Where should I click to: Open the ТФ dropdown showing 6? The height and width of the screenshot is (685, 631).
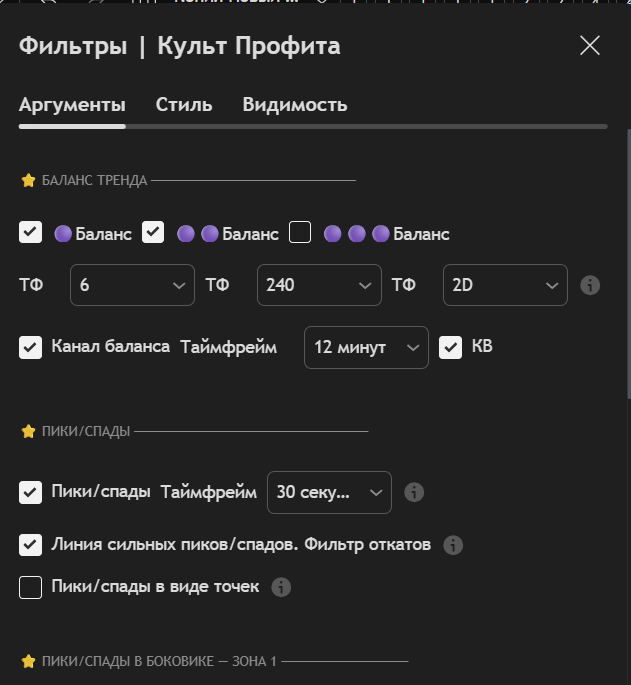tap(132, 285)
